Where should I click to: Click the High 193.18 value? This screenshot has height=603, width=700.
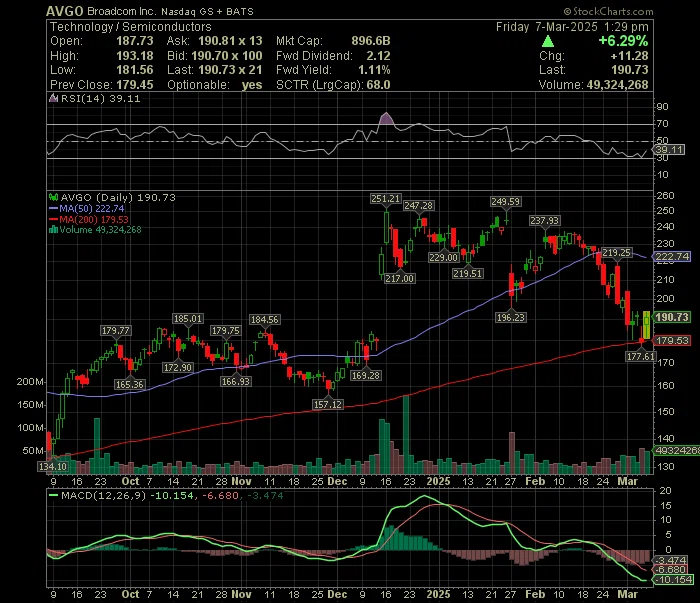tap(135, 56)
